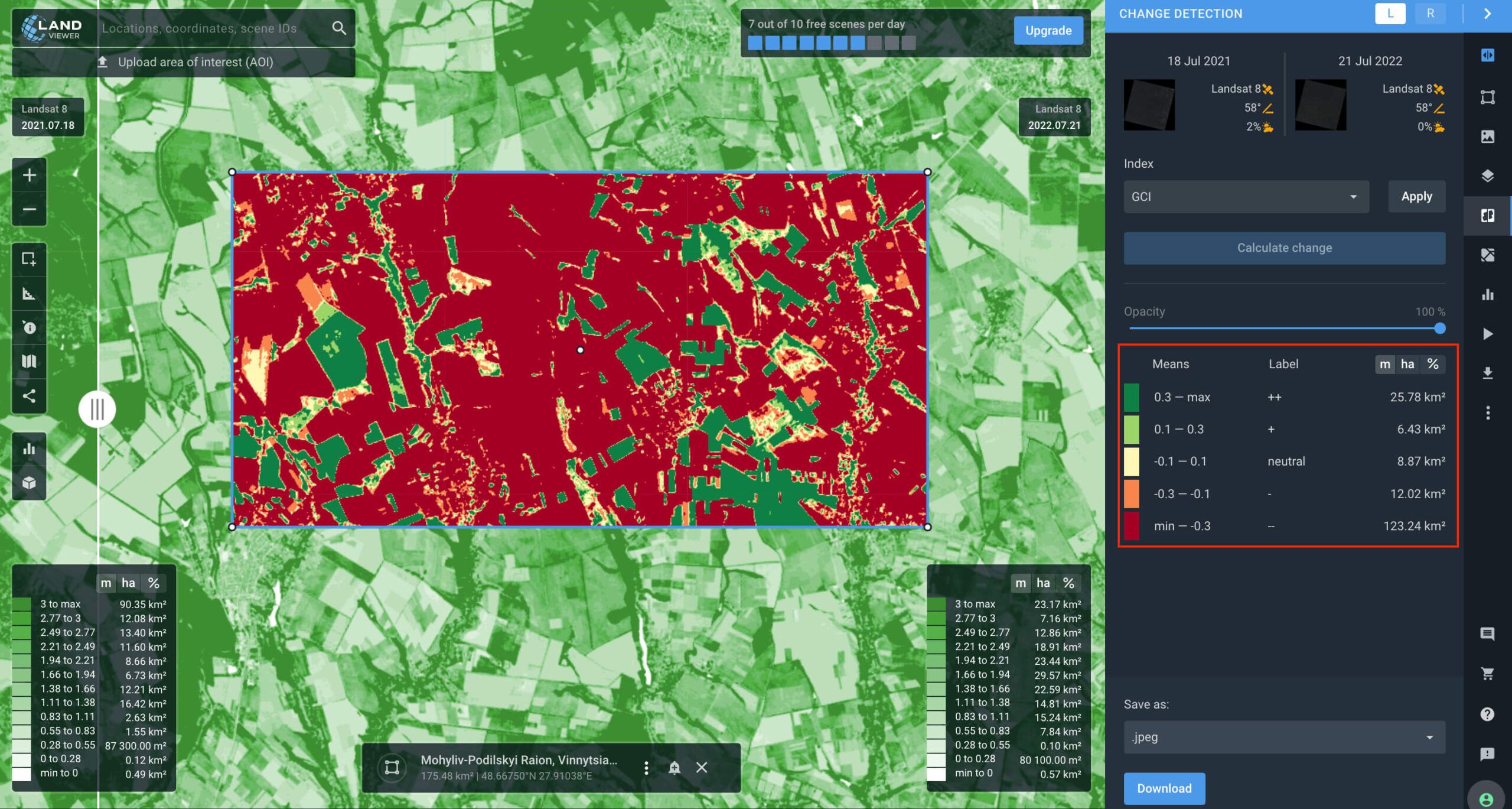Open more options dots in right sidebar
Viewport: 1512px width, 809px height.
(x=1487, y=413)
